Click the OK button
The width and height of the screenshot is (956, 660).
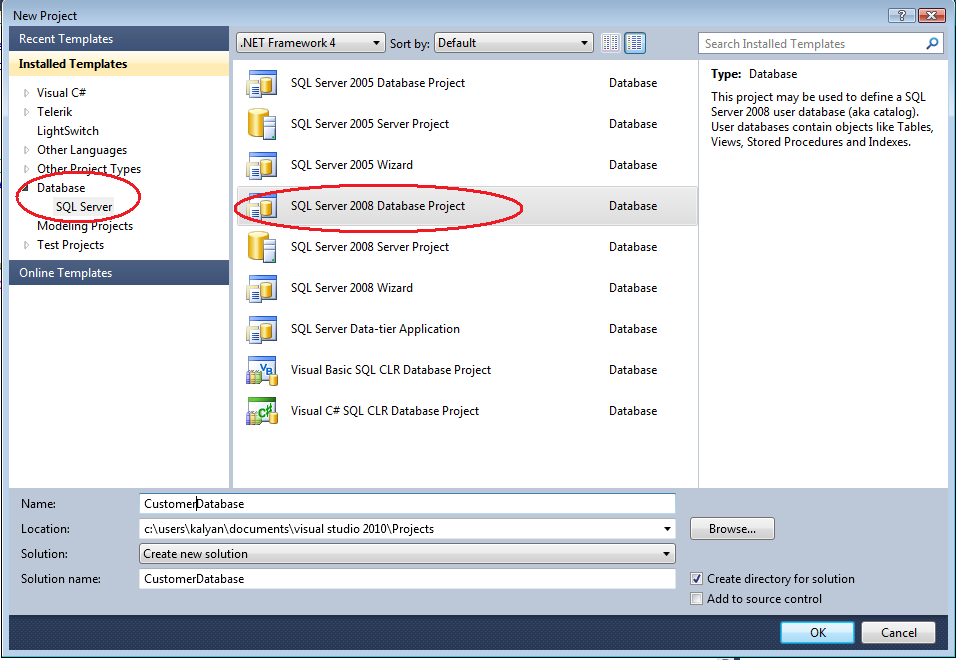coord(818,633)
